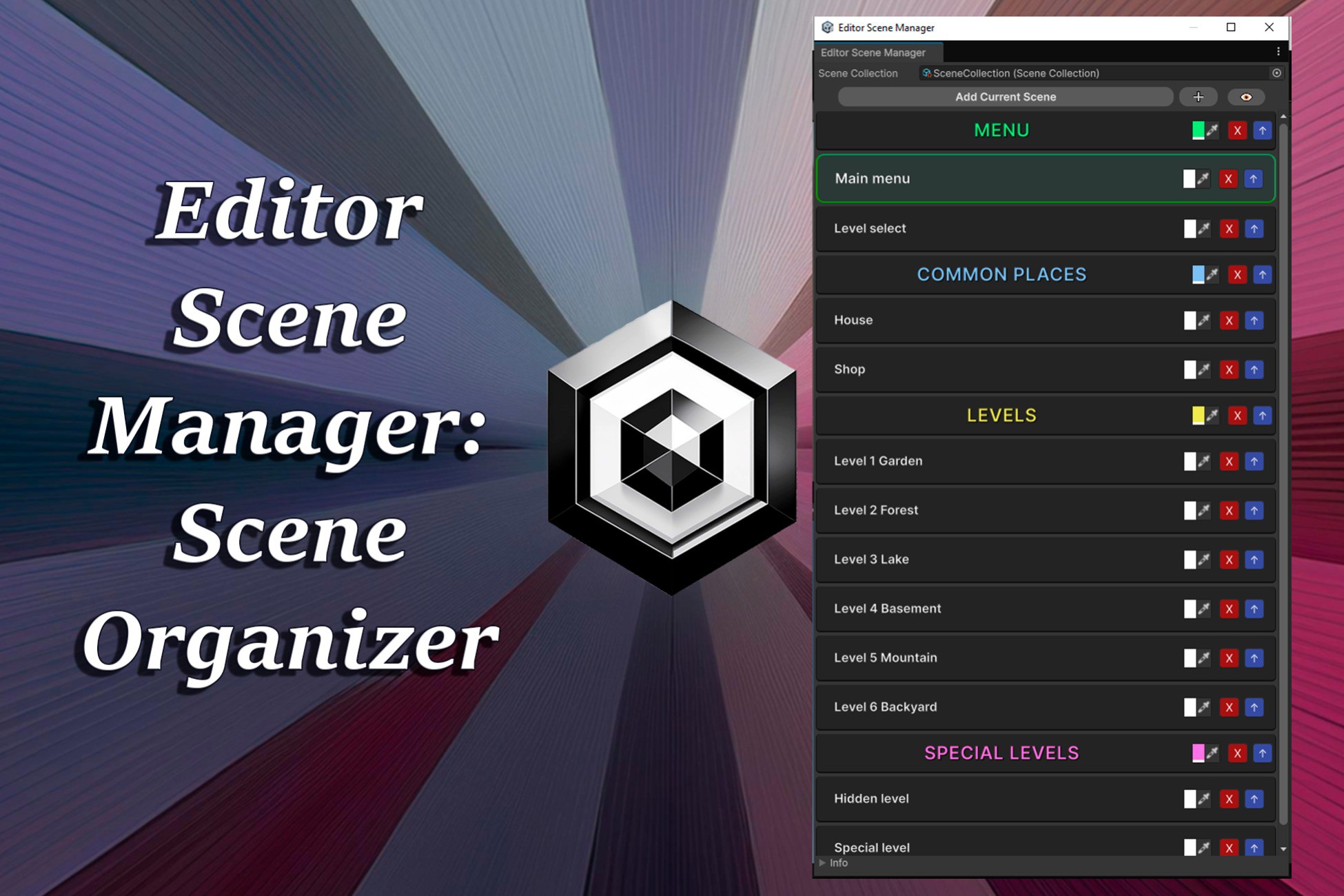The image size is (1344, 896).
Task: Click the white swatch on Level 5 Mountain
Action: tap(1190, 658)
